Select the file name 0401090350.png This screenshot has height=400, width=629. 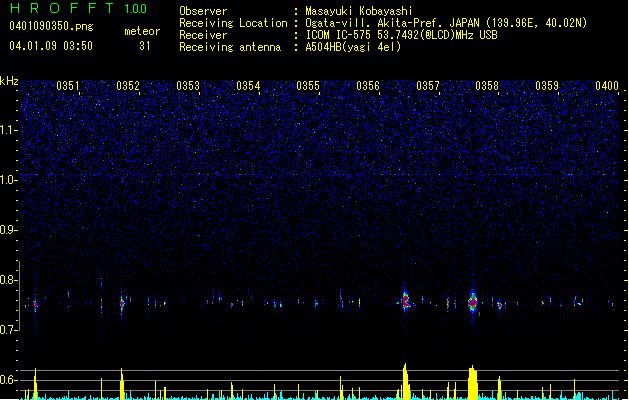pos(51,26)
